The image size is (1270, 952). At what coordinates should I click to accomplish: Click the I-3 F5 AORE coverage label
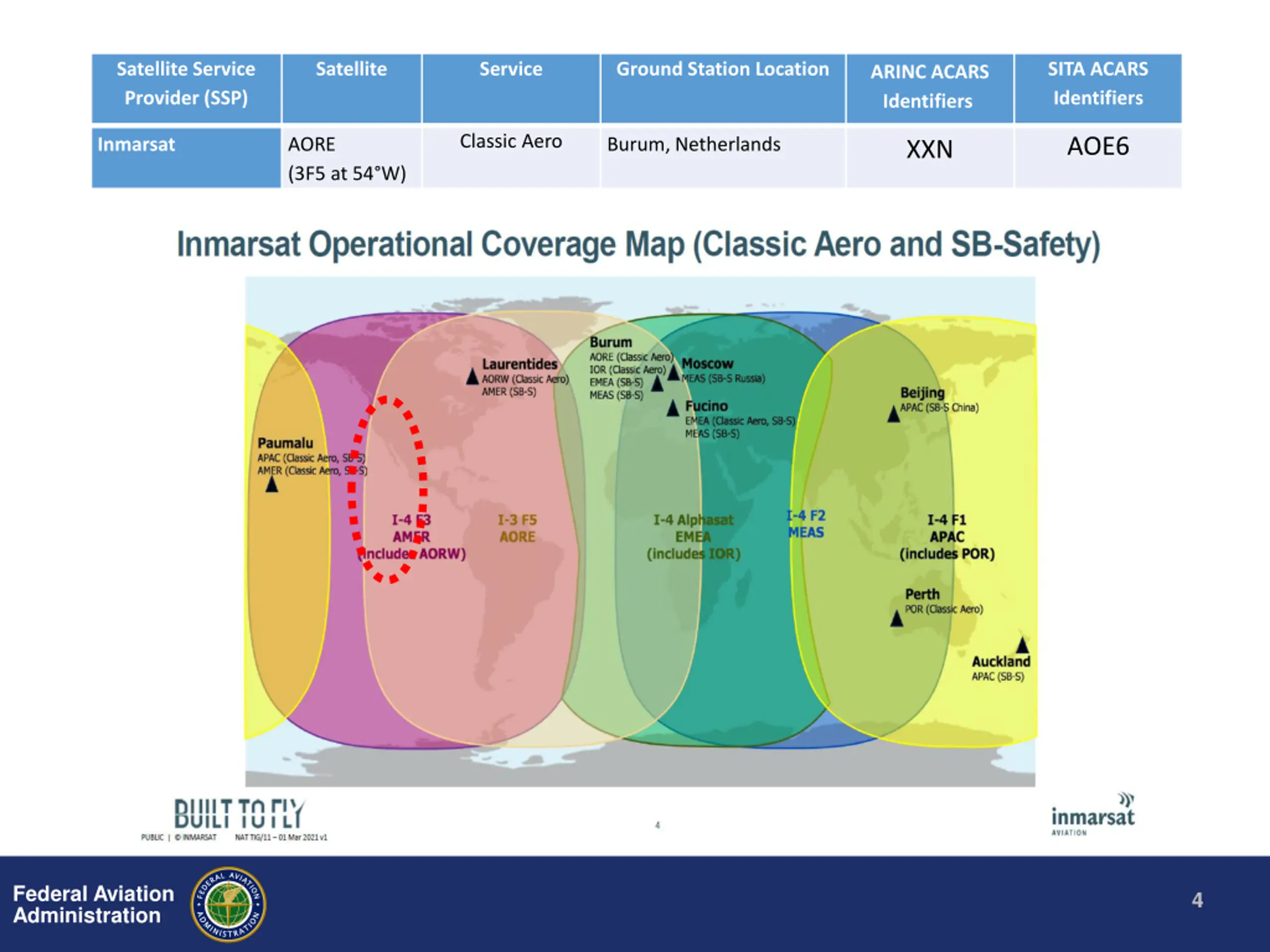[517, 529]
